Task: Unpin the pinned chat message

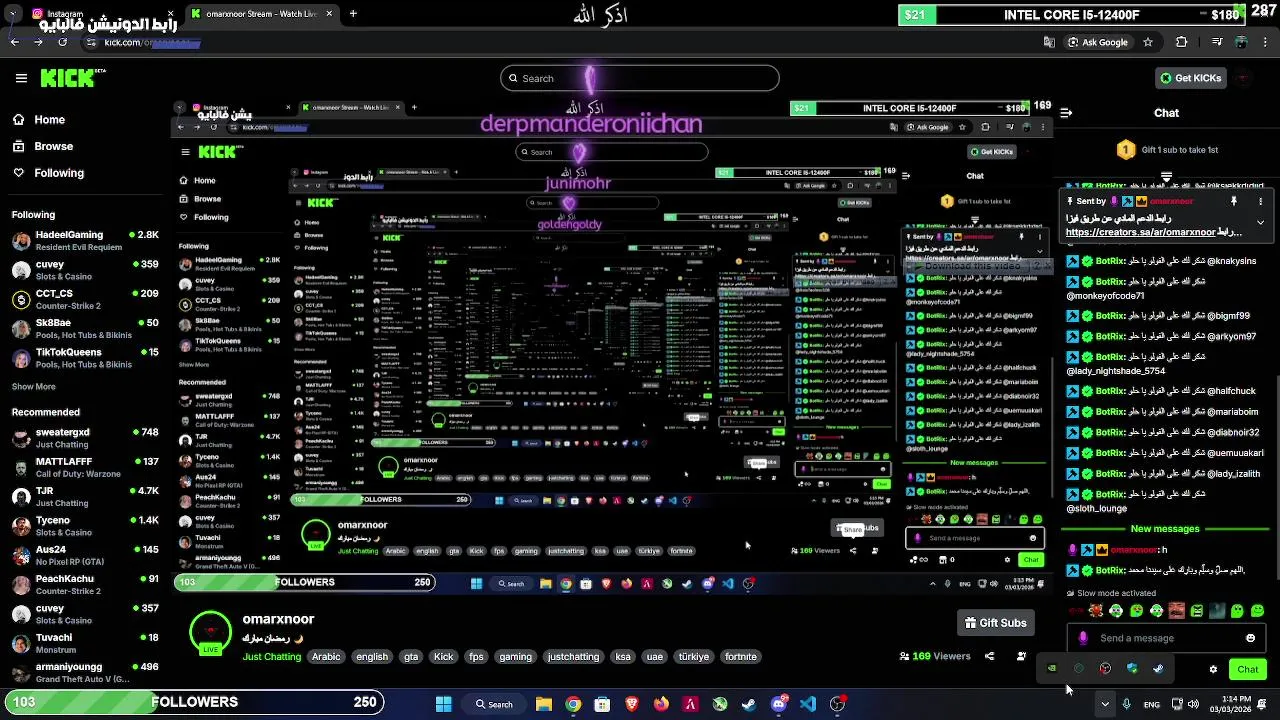Action: coord(1234,201)
